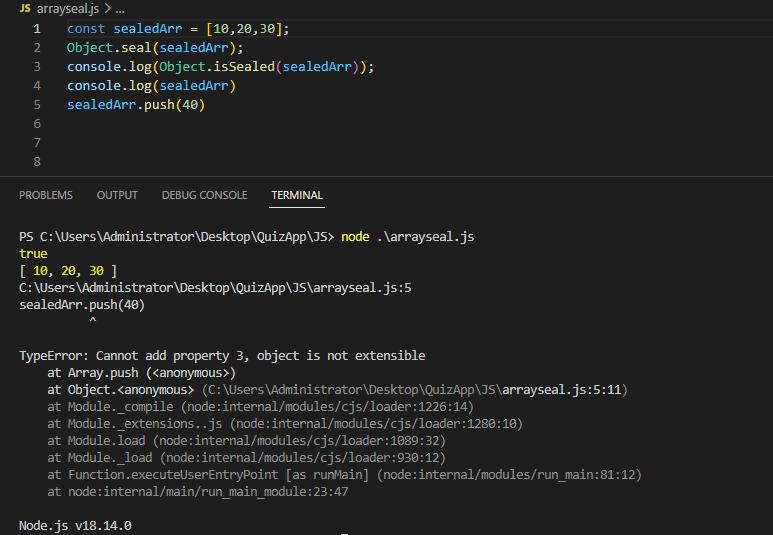Image resolution: width=773 pixels, height=535 pixels.
Task: Click 'at Array.push (<anonymous>)' stack line
Action: point(141,373)
